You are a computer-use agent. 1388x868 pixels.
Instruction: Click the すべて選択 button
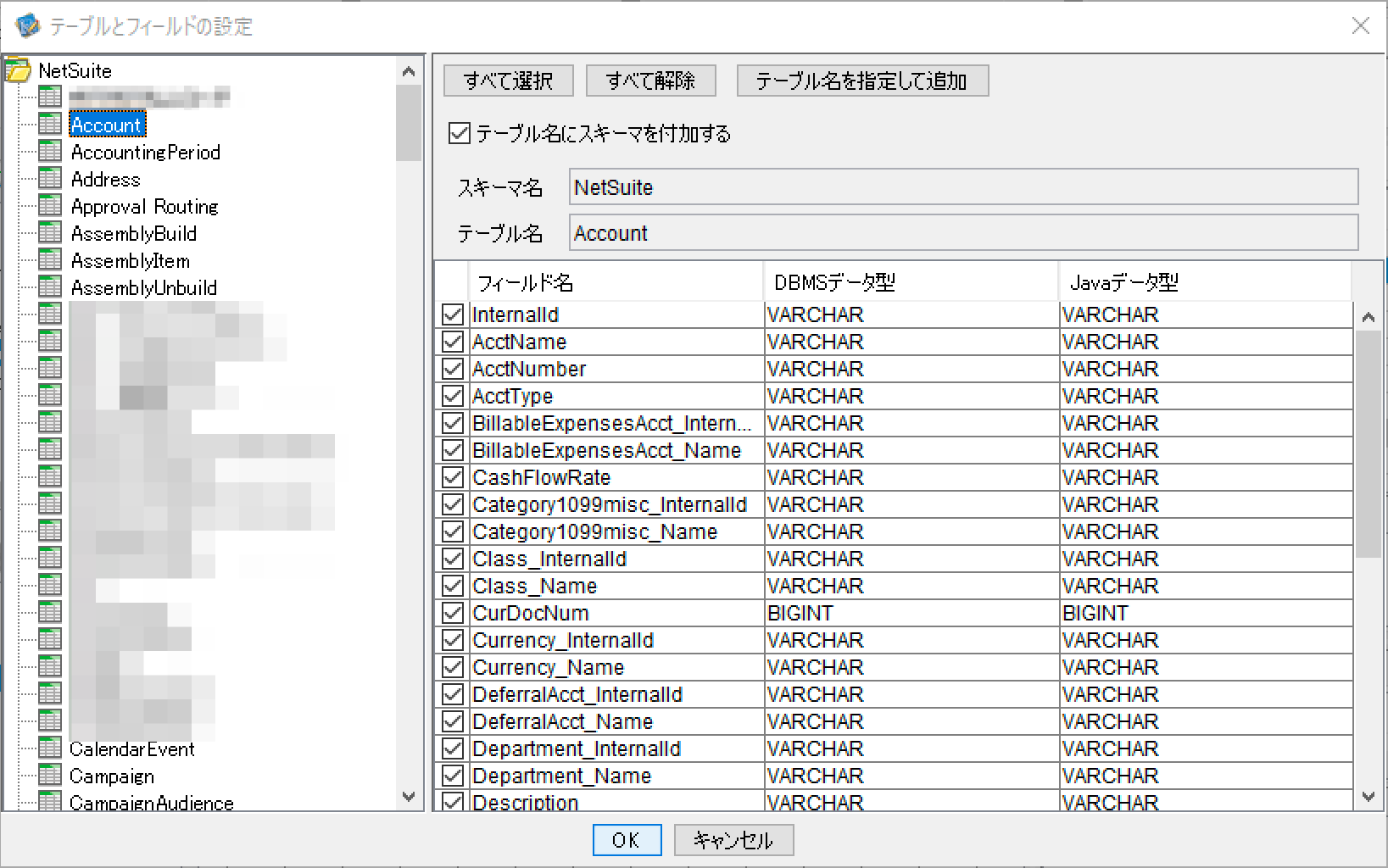point(509,81)
